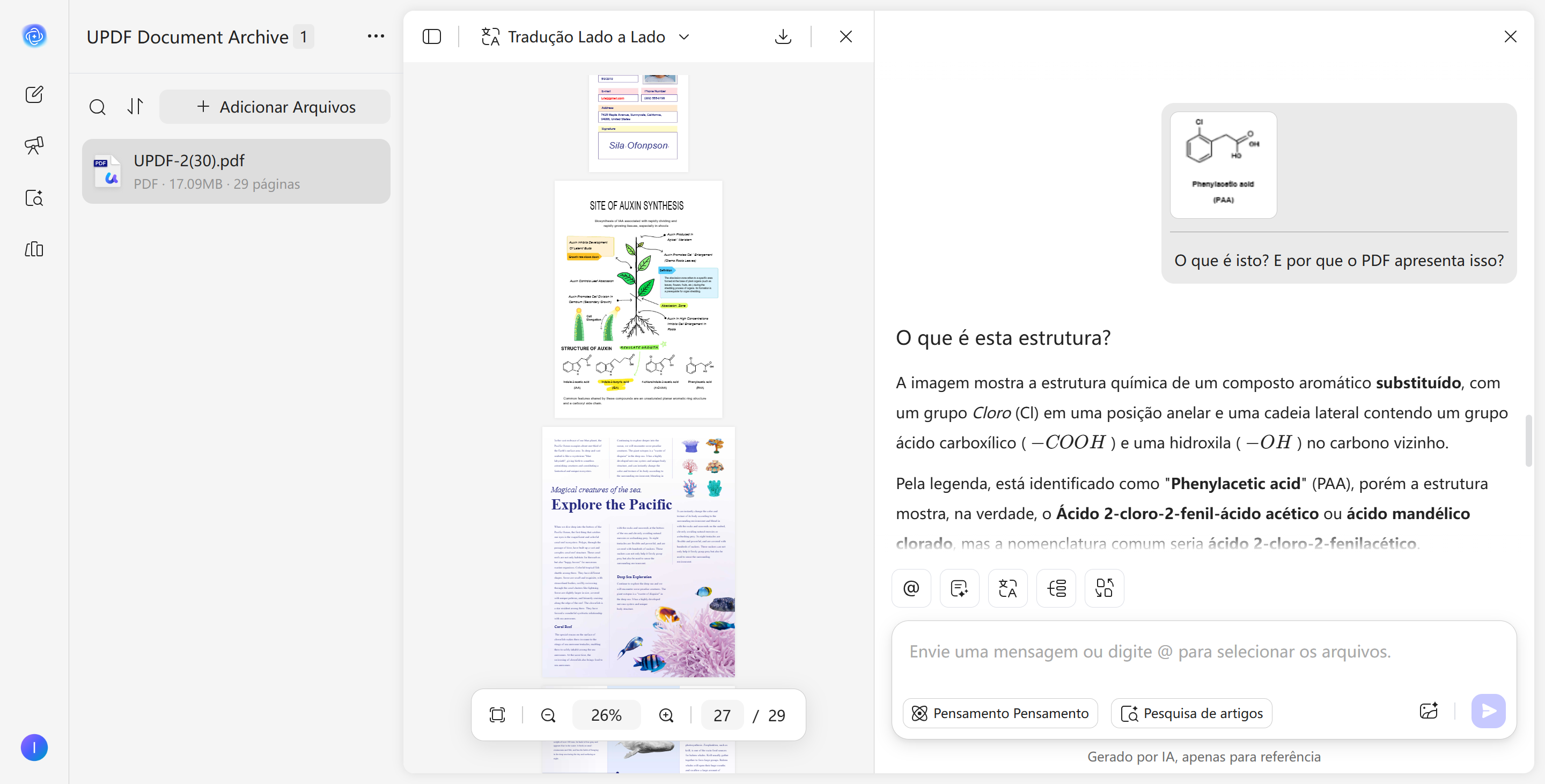
Task: Select the Site of Auxin Synthesis page
Action: click(638, 299)
